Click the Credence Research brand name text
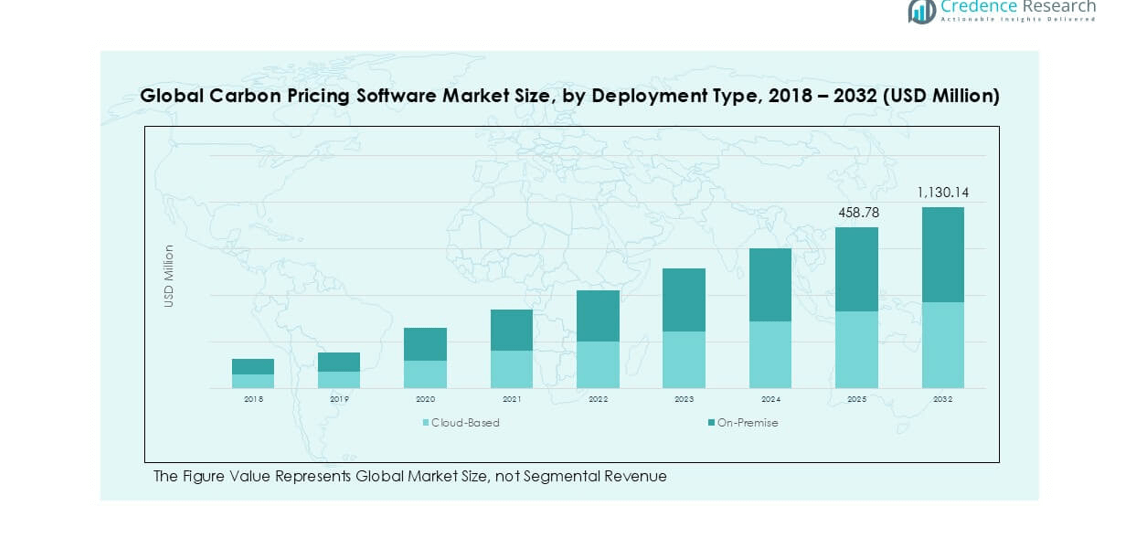The image size is (1132, 543). (1018, 8)
